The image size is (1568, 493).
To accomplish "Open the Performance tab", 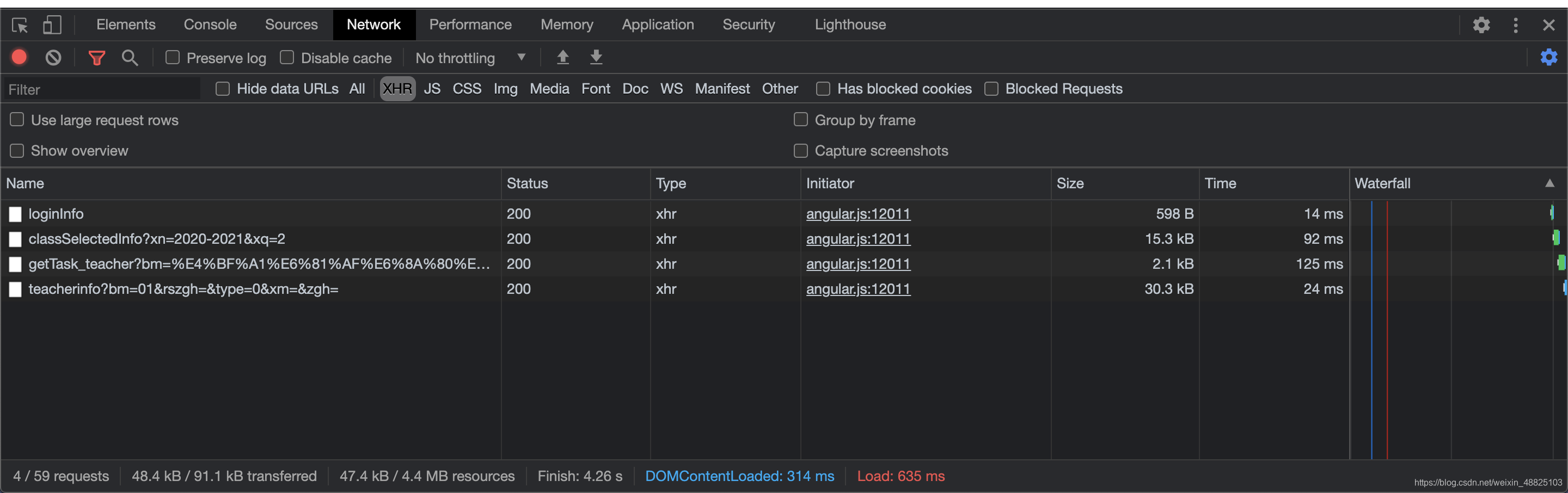I will (470, 24).
